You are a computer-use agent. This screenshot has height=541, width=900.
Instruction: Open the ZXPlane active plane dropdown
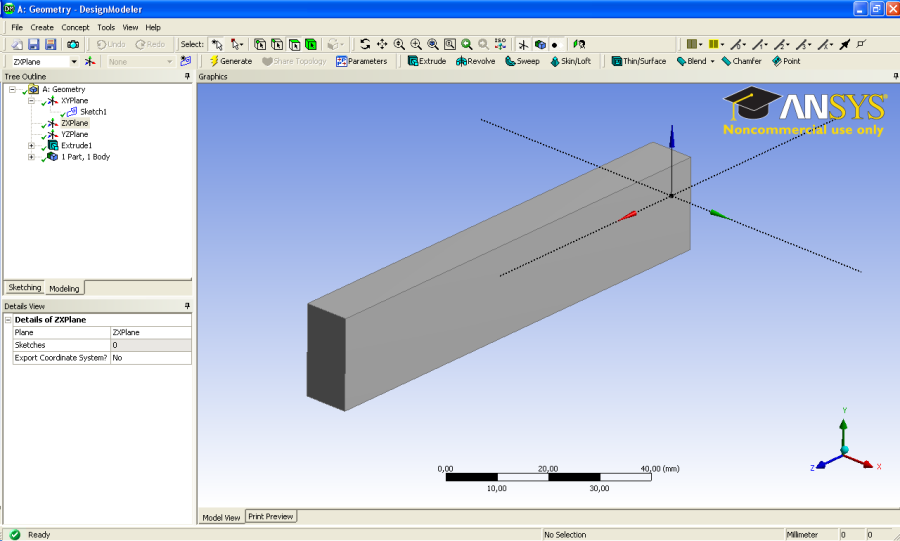click(x=74, y=61)
